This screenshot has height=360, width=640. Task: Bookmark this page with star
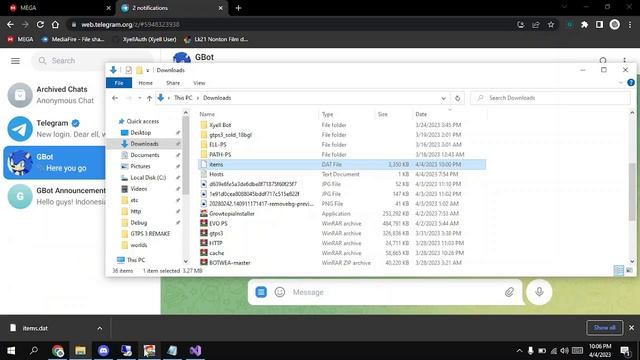coord(551,24)
